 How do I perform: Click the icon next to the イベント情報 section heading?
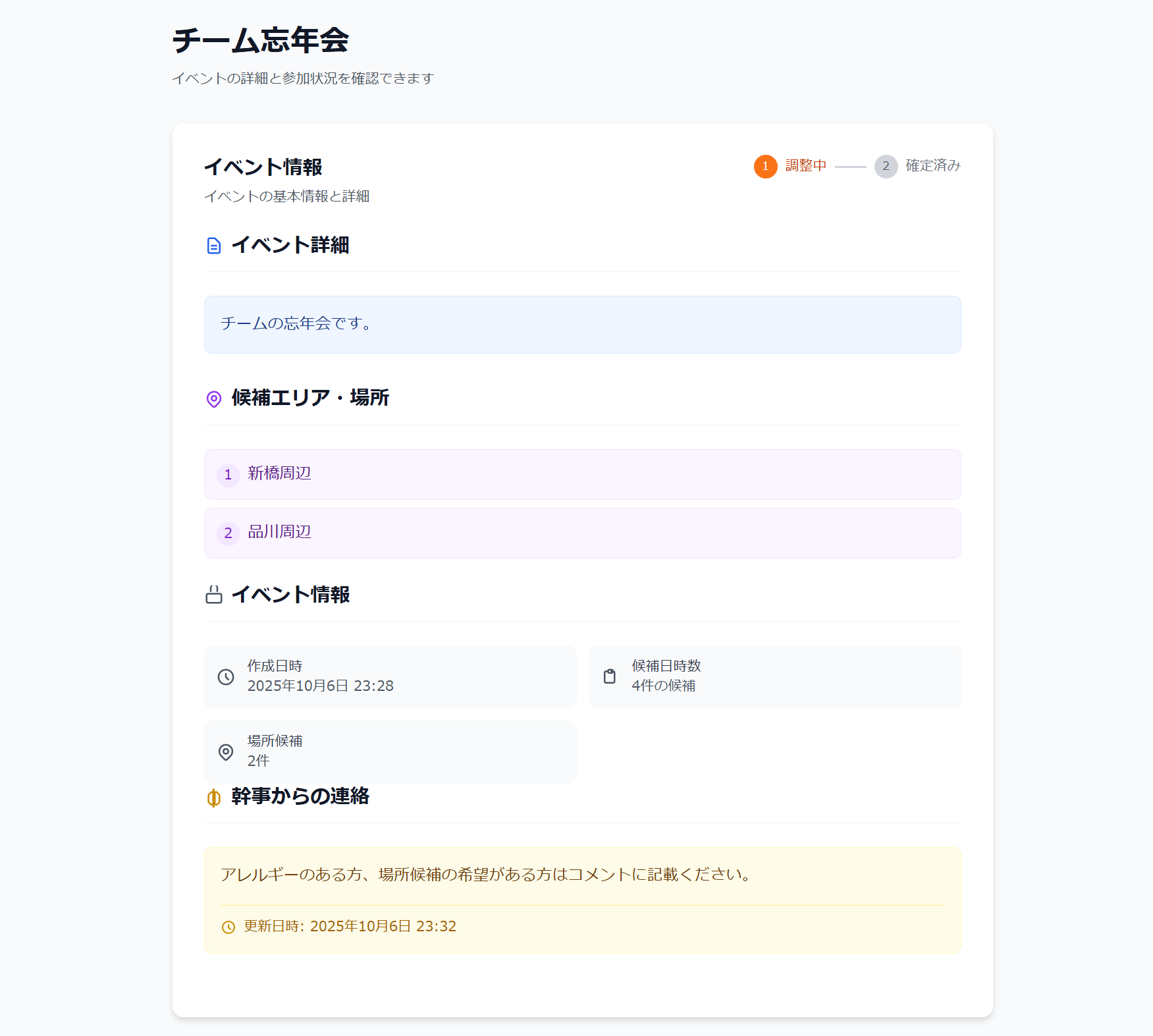[x=214, y=595]
